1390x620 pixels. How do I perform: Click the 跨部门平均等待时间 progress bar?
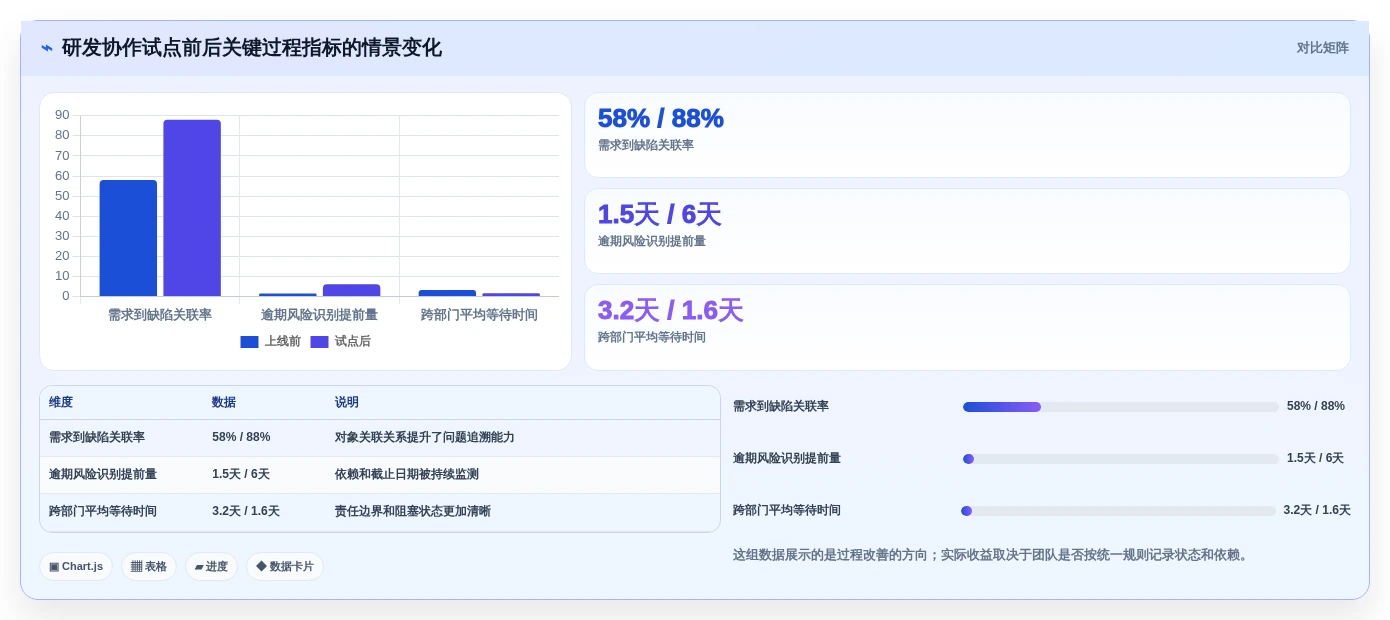click(1118, 511)
